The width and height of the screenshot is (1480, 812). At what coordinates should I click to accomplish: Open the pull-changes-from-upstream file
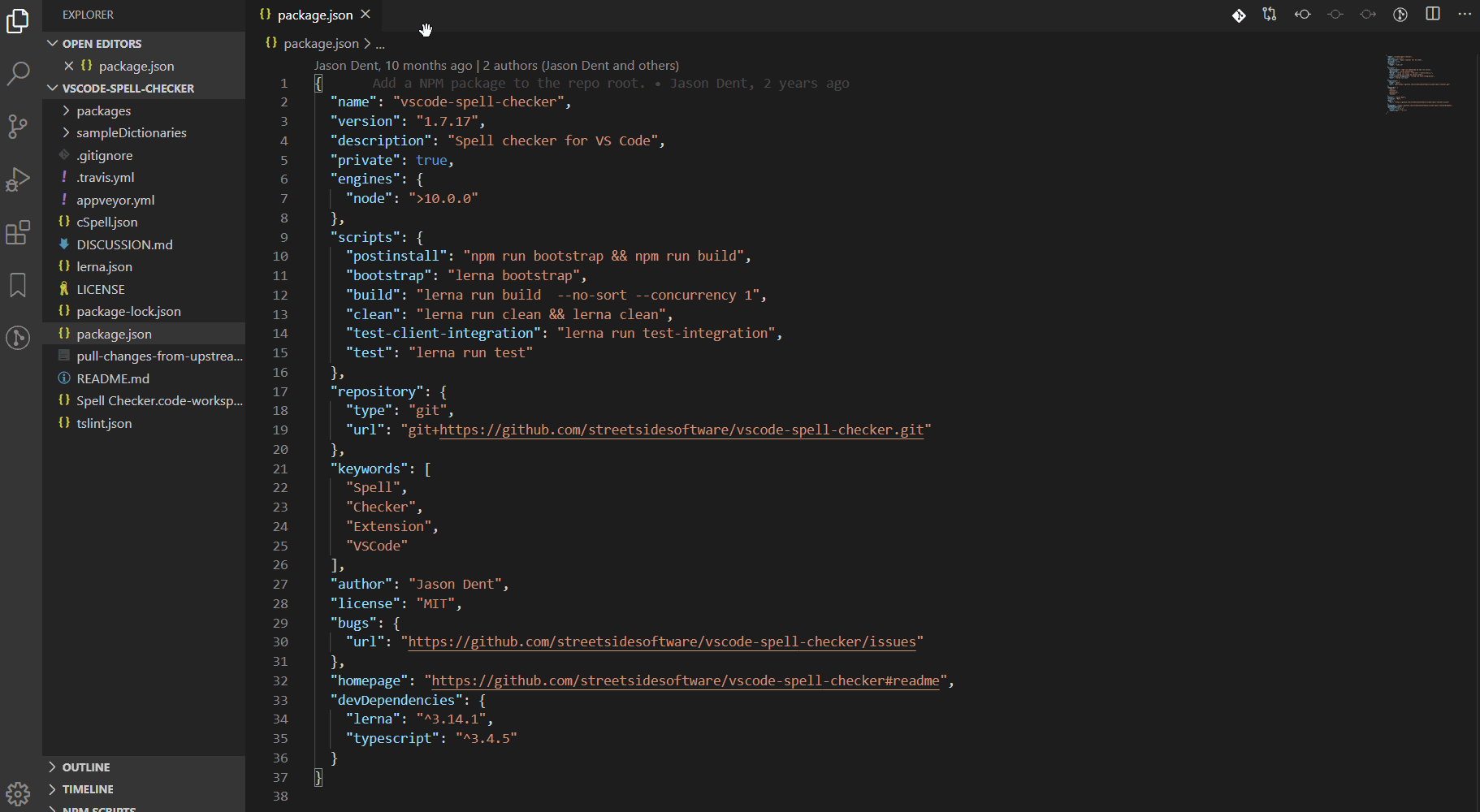144,356
